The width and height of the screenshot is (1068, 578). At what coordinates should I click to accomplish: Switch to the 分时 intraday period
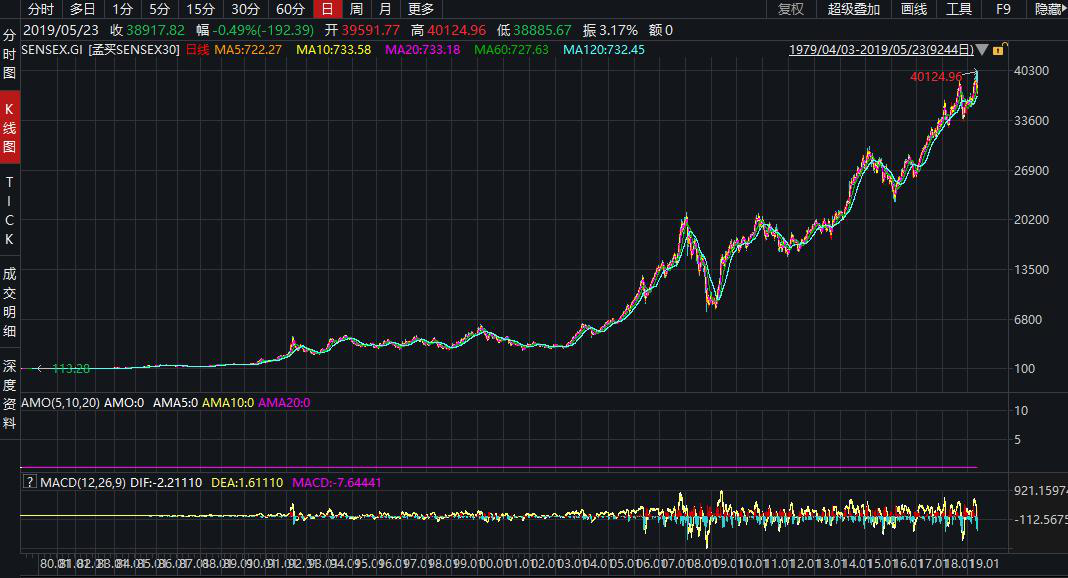tap(41, 9)
